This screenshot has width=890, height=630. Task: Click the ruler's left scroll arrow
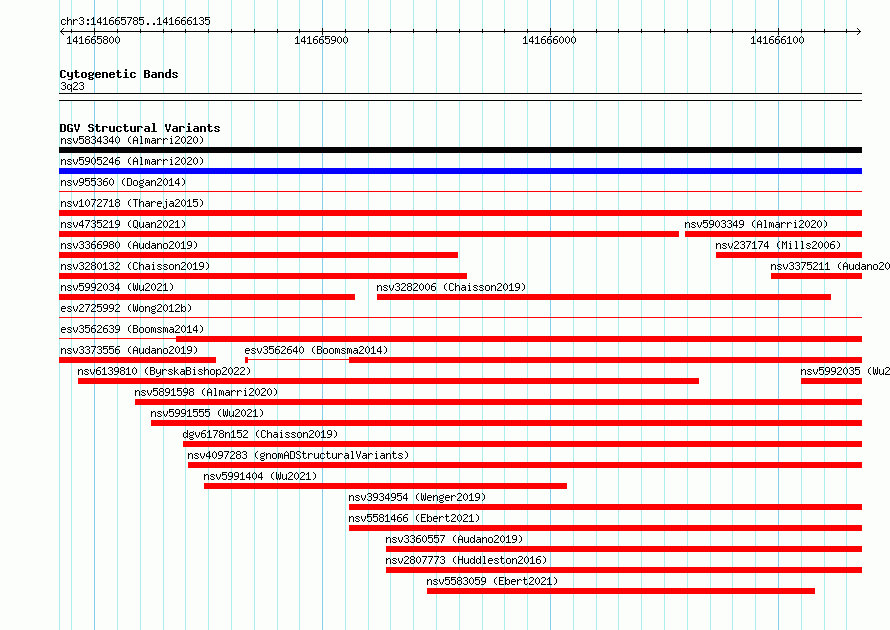coord(62,31)
